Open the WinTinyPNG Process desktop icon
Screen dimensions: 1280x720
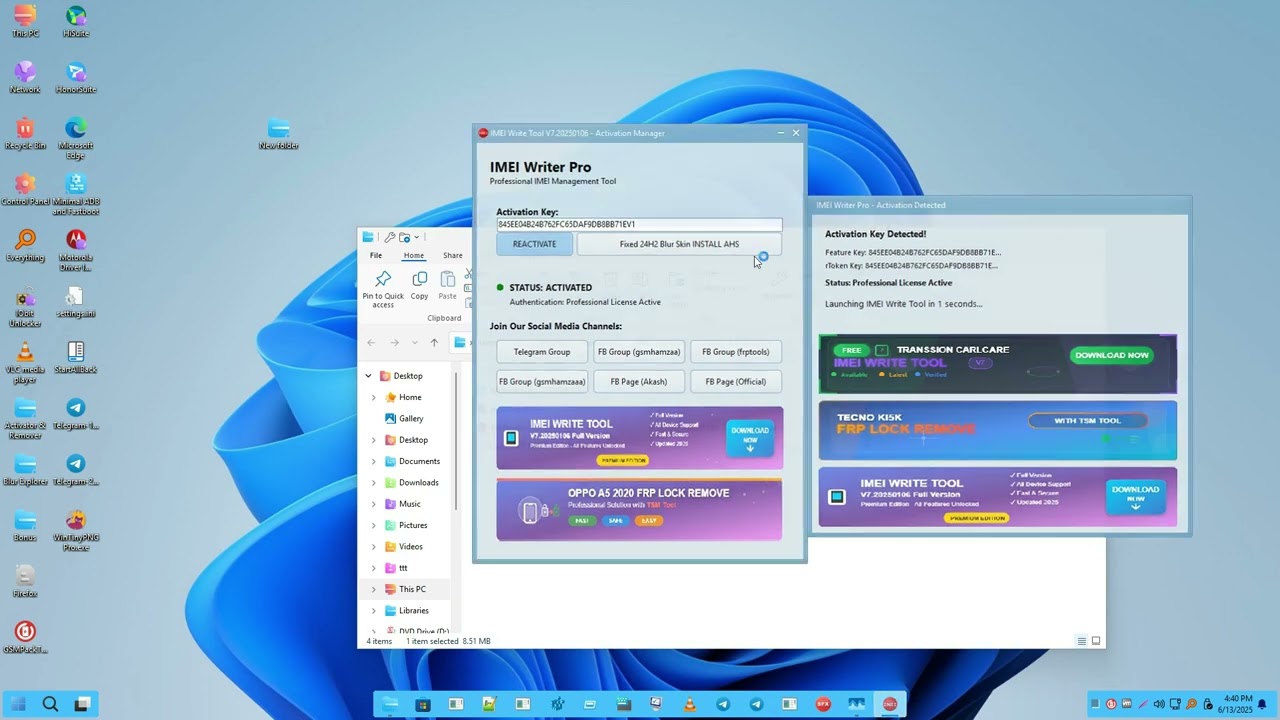(x=76, y=530)
